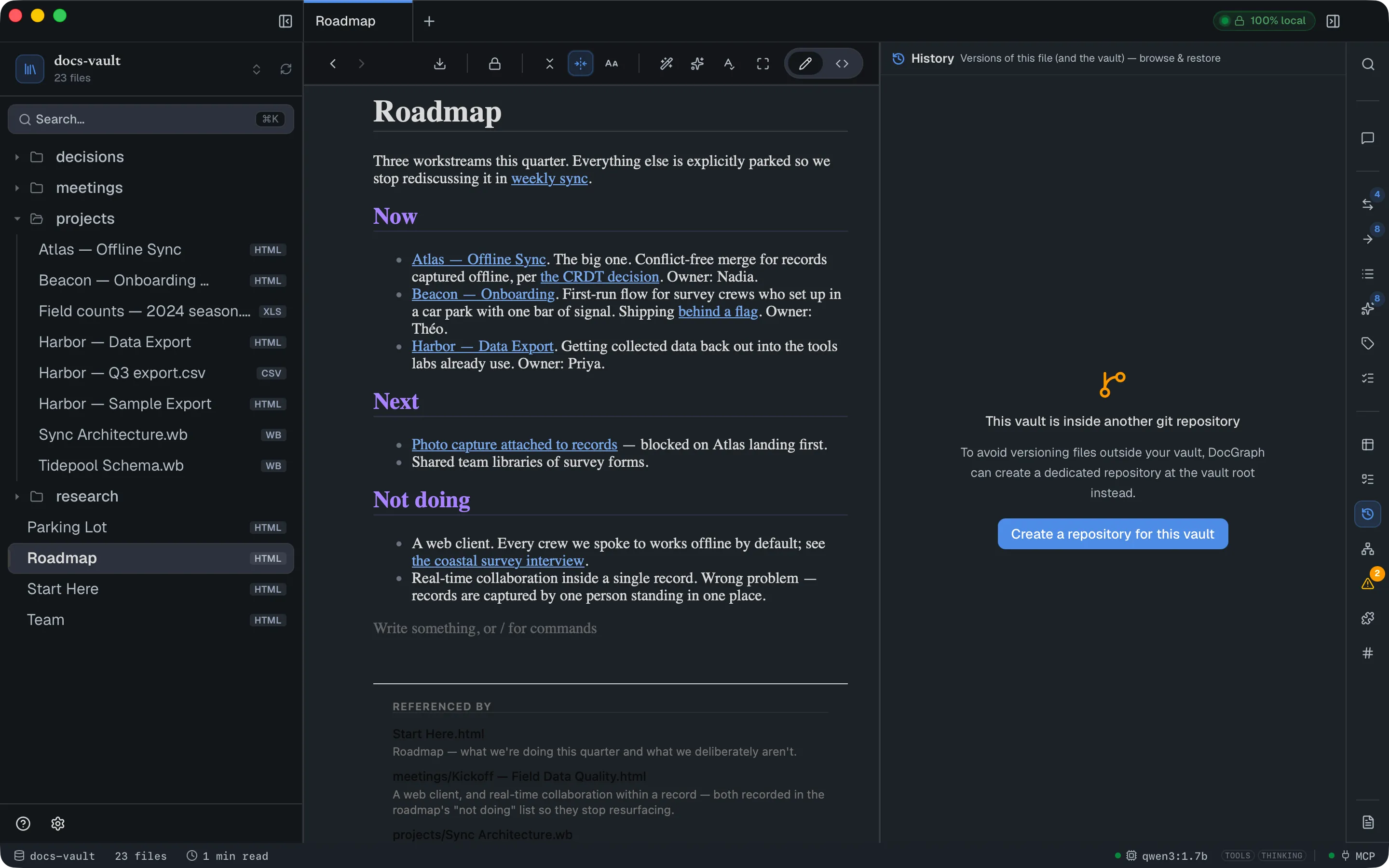
Task: Open Parking Lot in the file list
Action: point(151,528)
